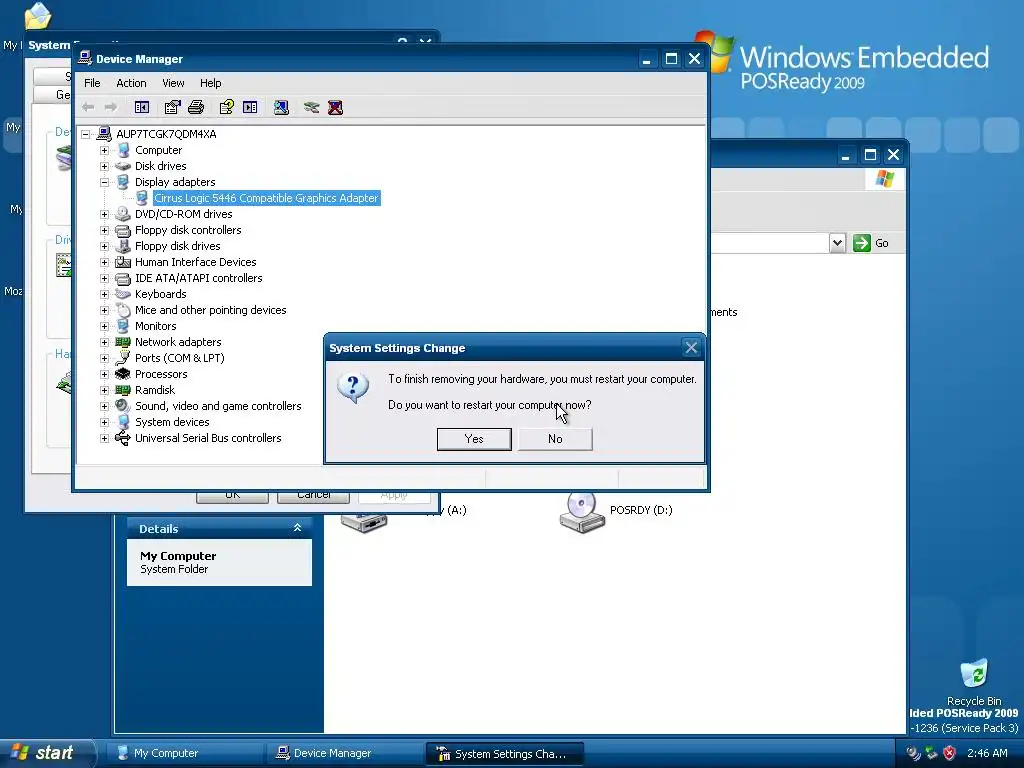
Task: Click the Uninstall device toolbar icon
Action: (335, 107)
